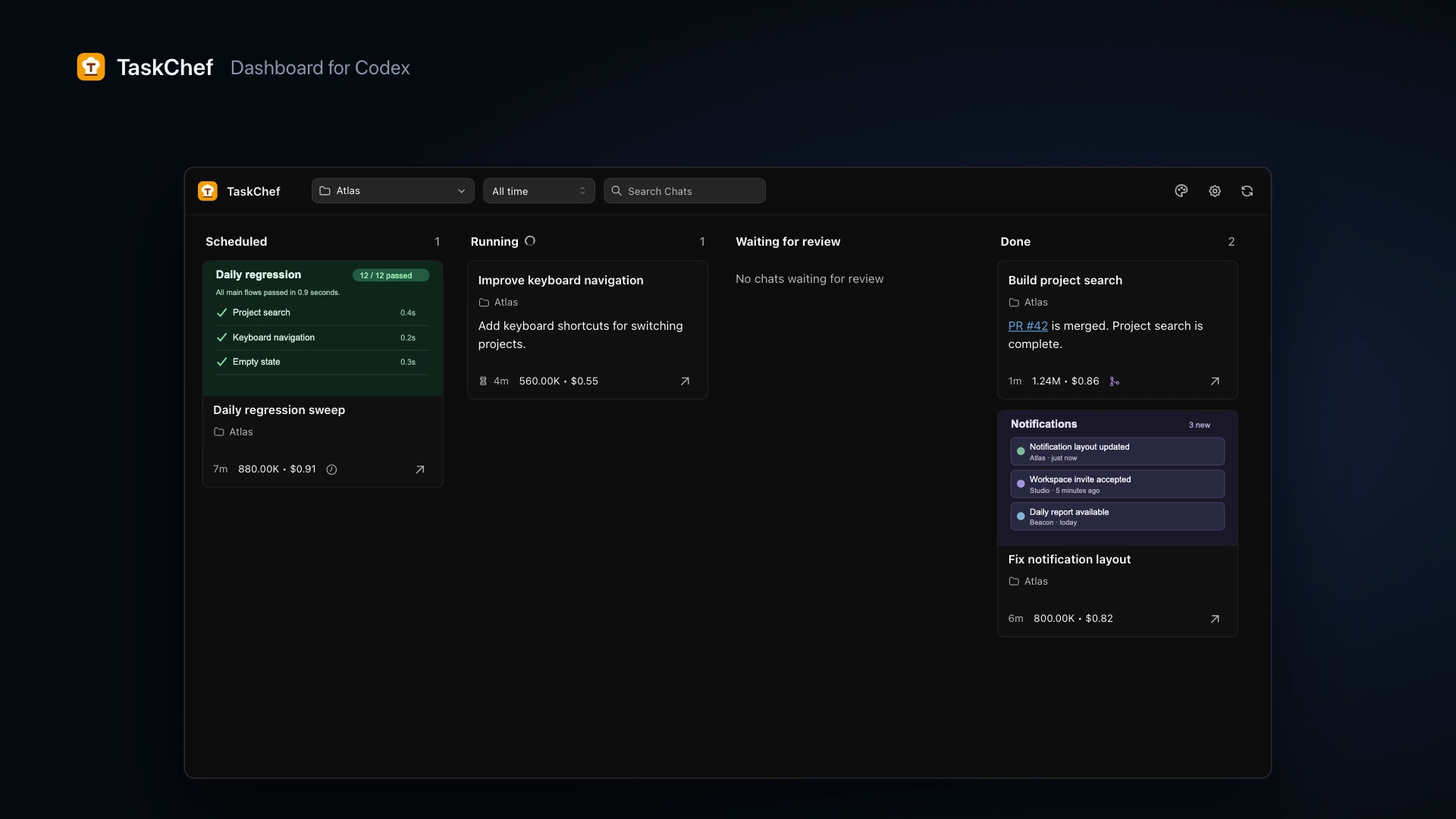
Task: Follow the PR #42 link
Action: (x=1028, y=326)
